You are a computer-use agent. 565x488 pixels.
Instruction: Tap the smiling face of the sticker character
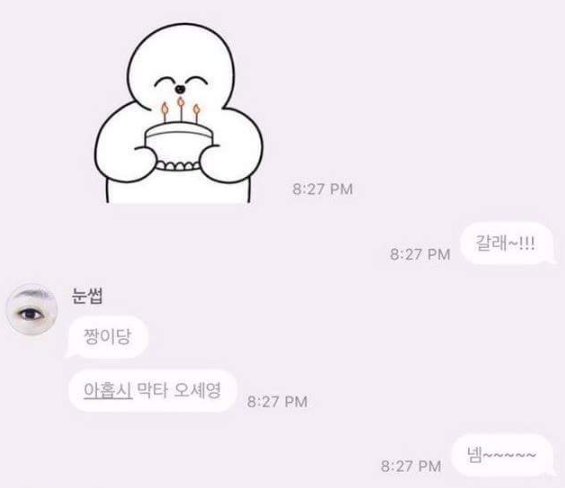tap(181, 83)
